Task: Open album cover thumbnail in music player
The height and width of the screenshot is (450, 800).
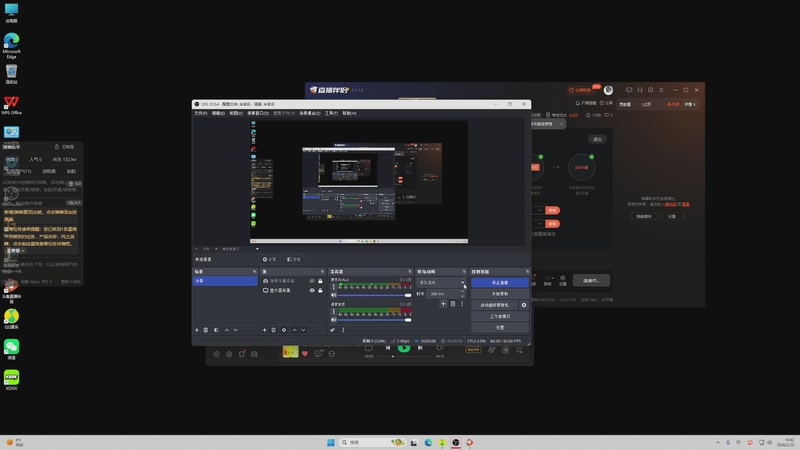Action: (x=290, y=352)
